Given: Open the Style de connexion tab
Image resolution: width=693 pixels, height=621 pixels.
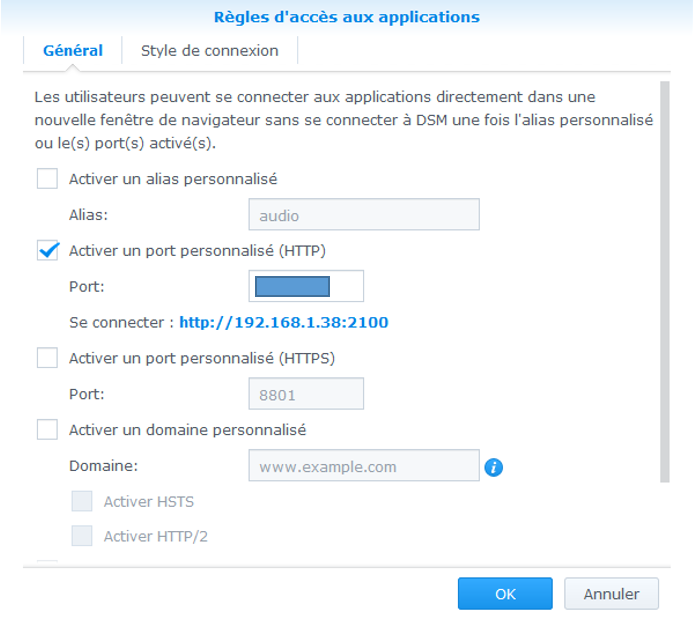Looking at the screenshot, I should pos(209,51).
